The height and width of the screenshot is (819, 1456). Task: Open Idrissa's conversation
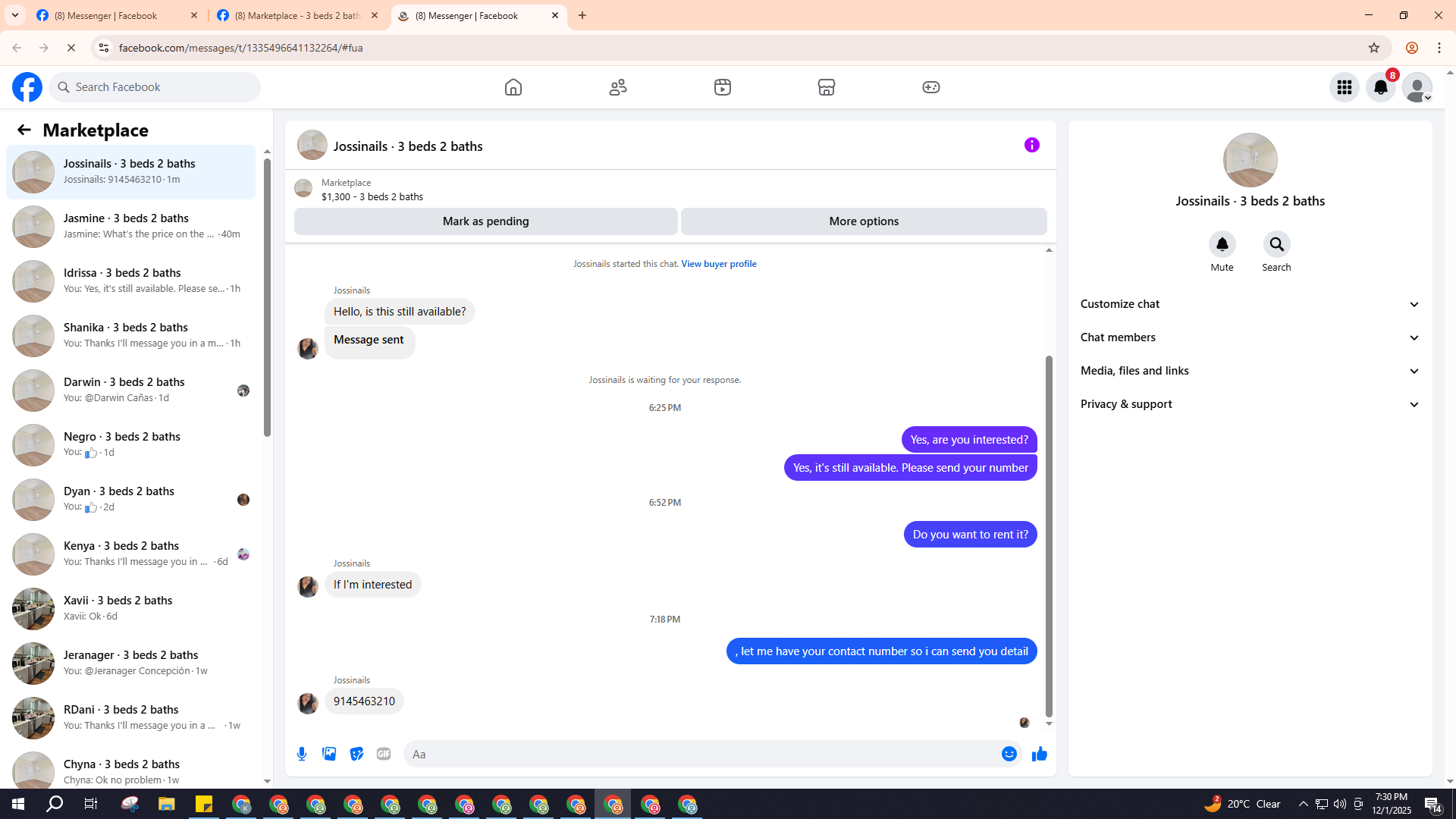[x=131, y=281]
